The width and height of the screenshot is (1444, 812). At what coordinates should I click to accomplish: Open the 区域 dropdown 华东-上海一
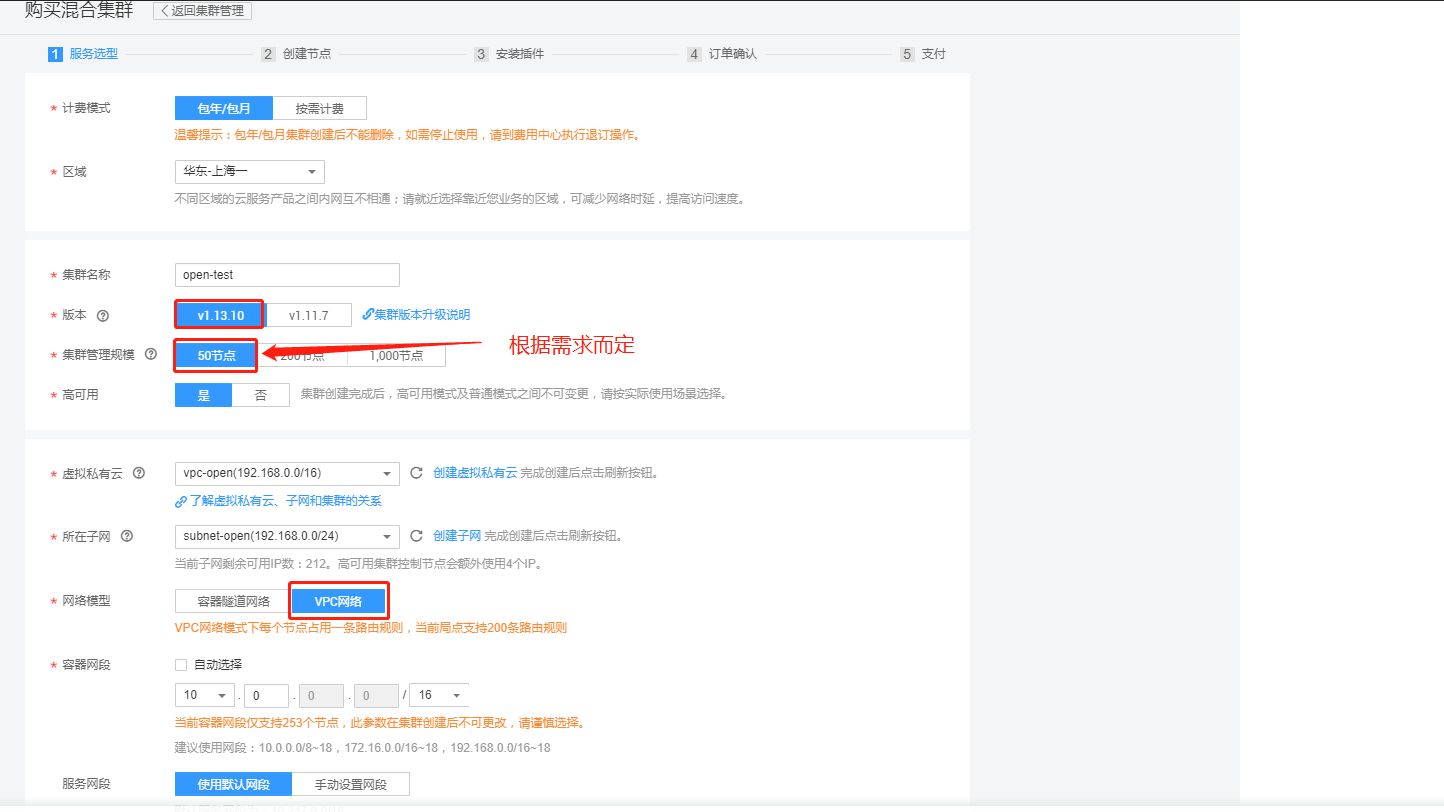pos(250,172)
